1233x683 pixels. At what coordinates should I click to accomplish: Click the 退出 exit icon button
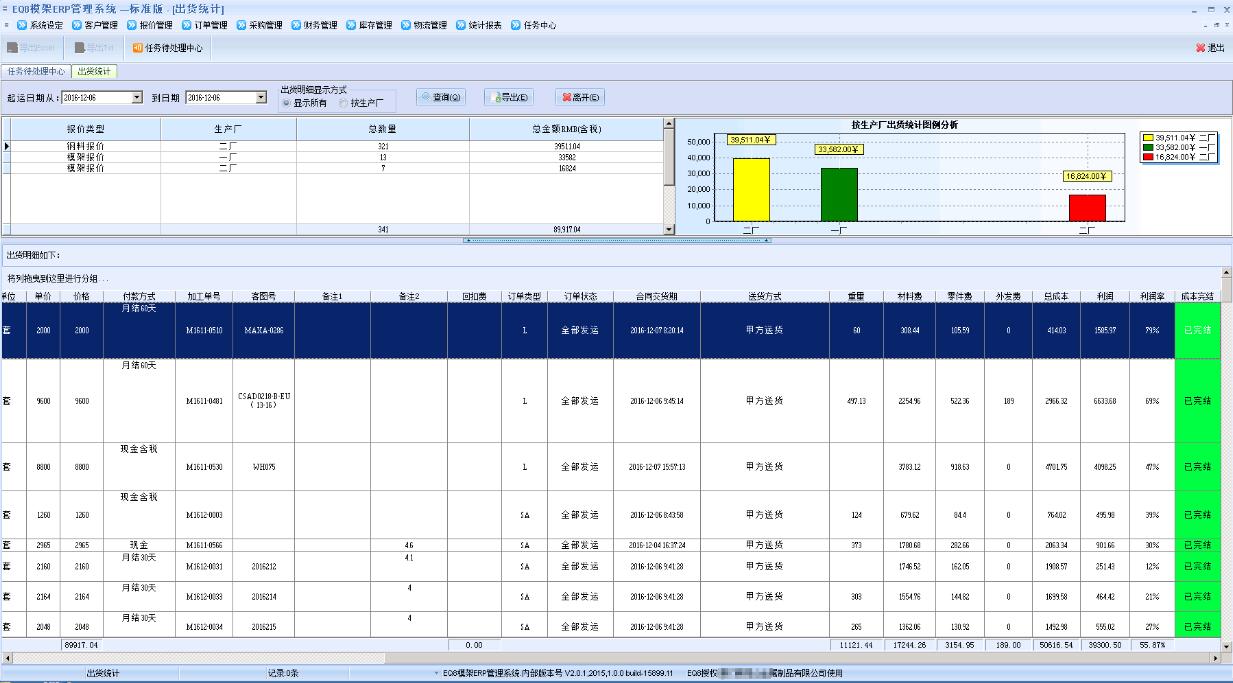(x=1210, y=47)
